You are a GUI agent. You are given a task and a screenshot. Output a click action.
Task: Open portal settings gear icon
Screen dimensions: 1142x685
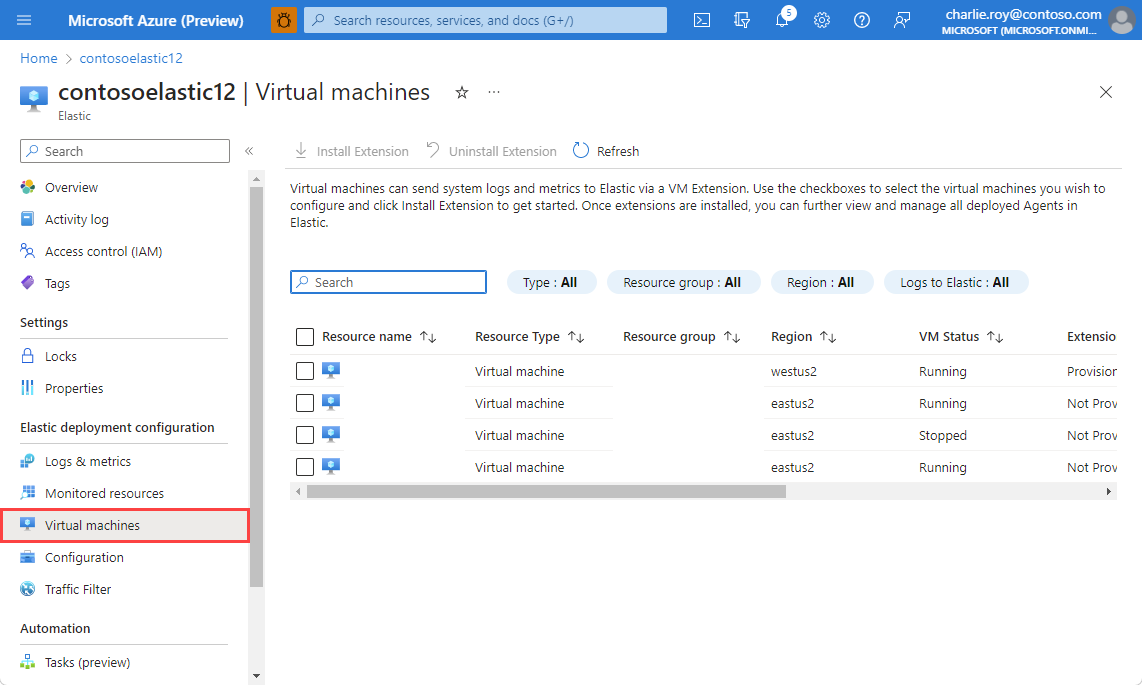pos(822,20)
